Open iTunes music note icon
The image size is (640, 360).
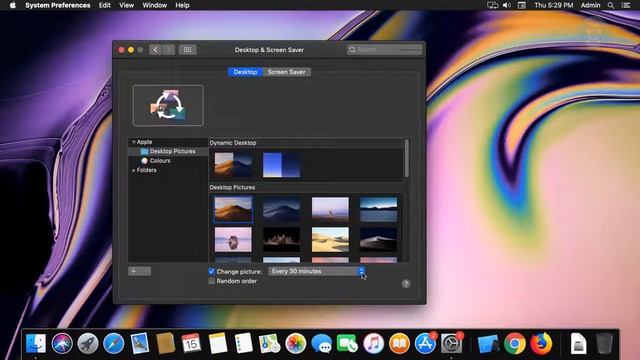373,343
